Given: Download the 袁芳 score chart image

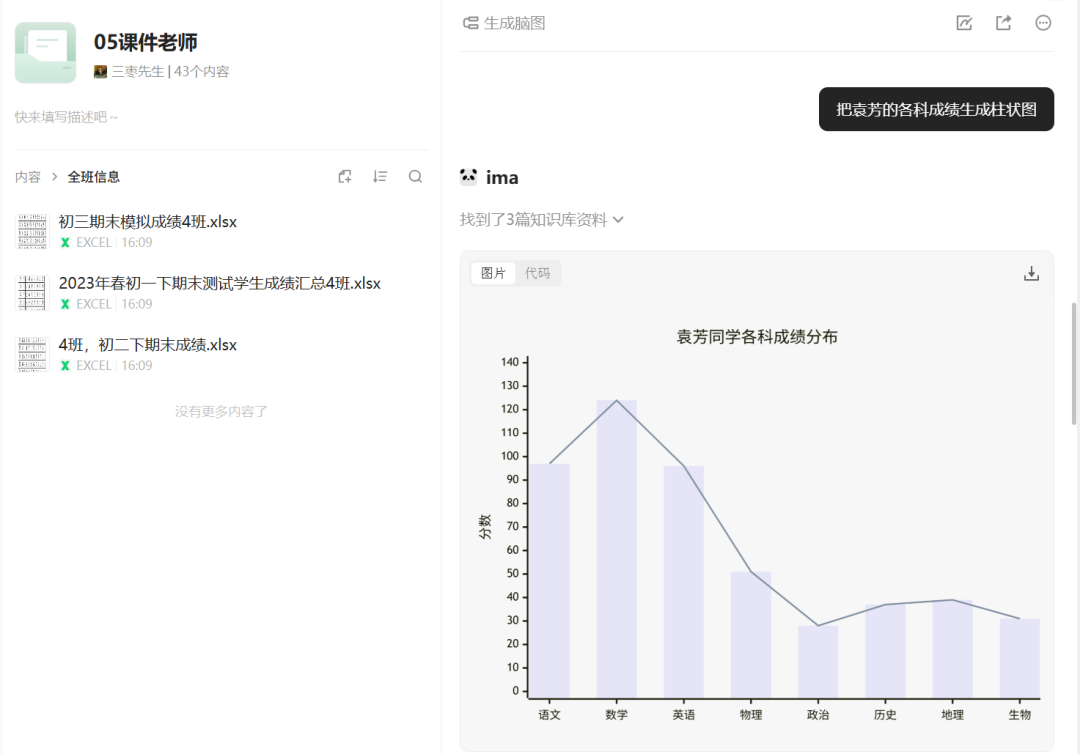Looking at the screenshot, I should coord(1031,272).
